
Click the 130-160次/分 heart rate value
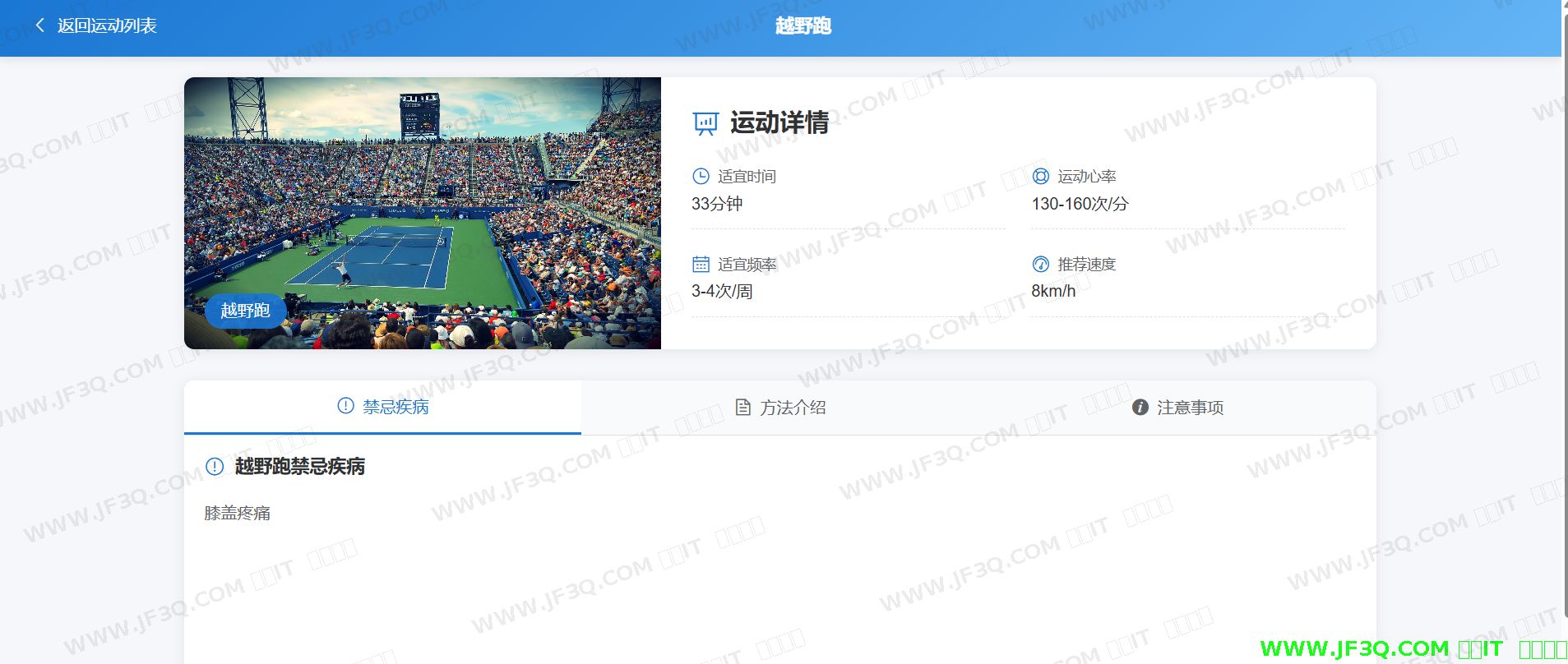[x=1080, y=204]
